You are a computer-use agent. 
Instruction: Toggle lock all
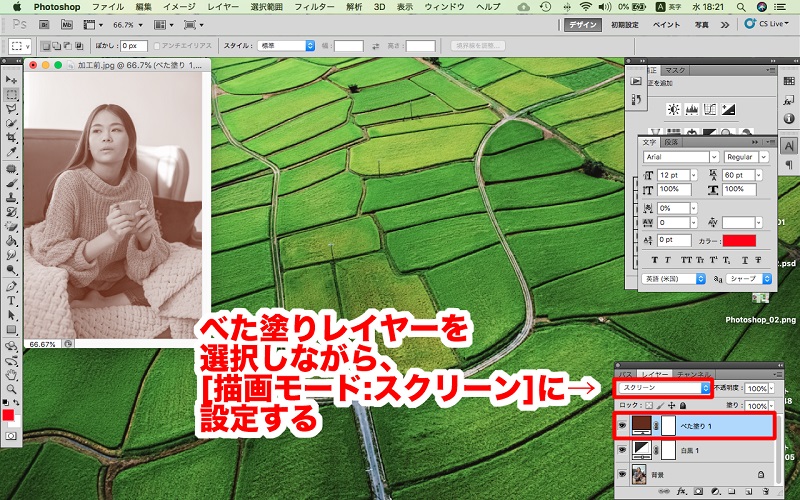pos(683,405)
